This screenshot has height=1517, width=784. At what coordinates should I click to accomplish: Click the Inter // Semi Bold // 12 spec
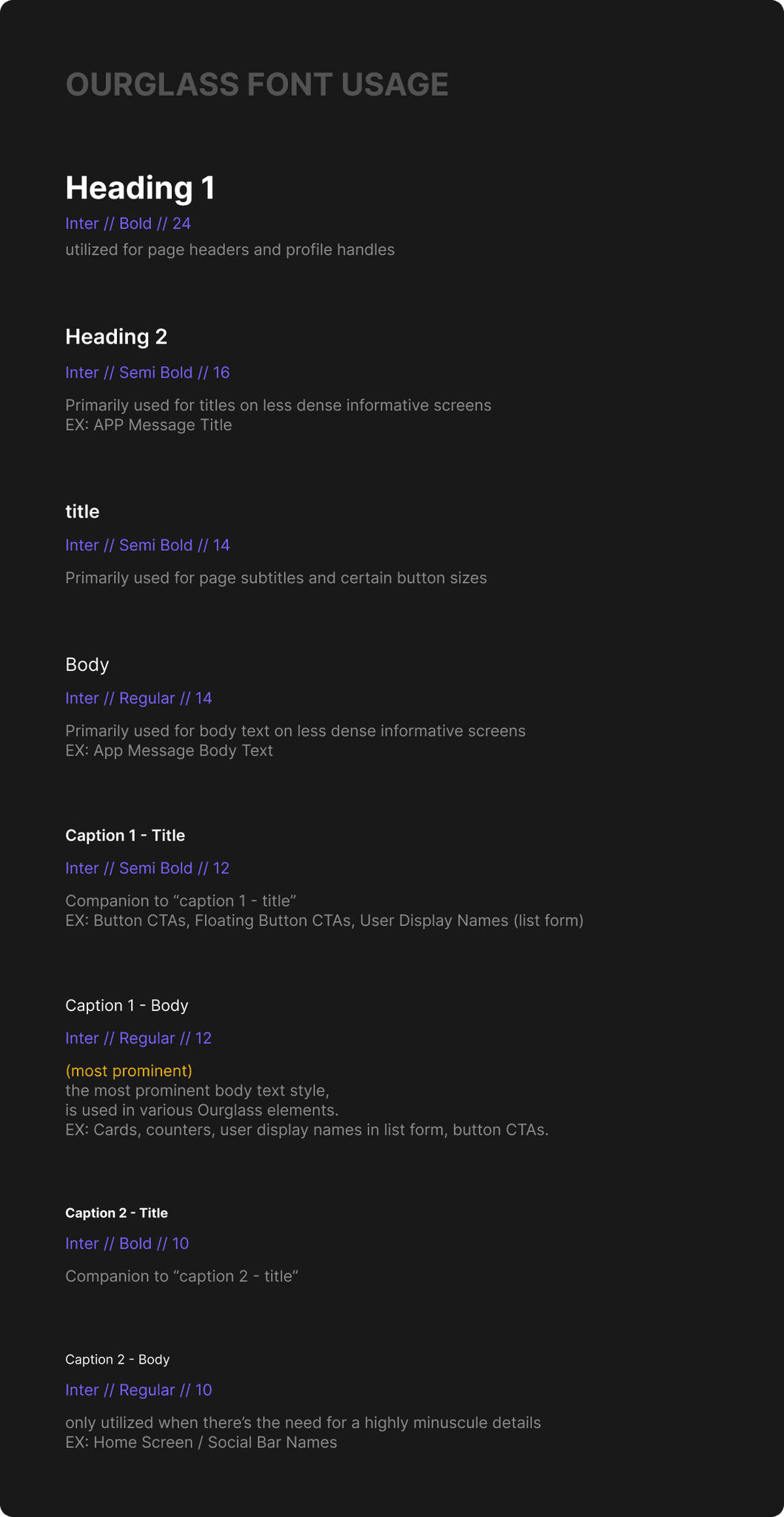(x=147, y=868)
